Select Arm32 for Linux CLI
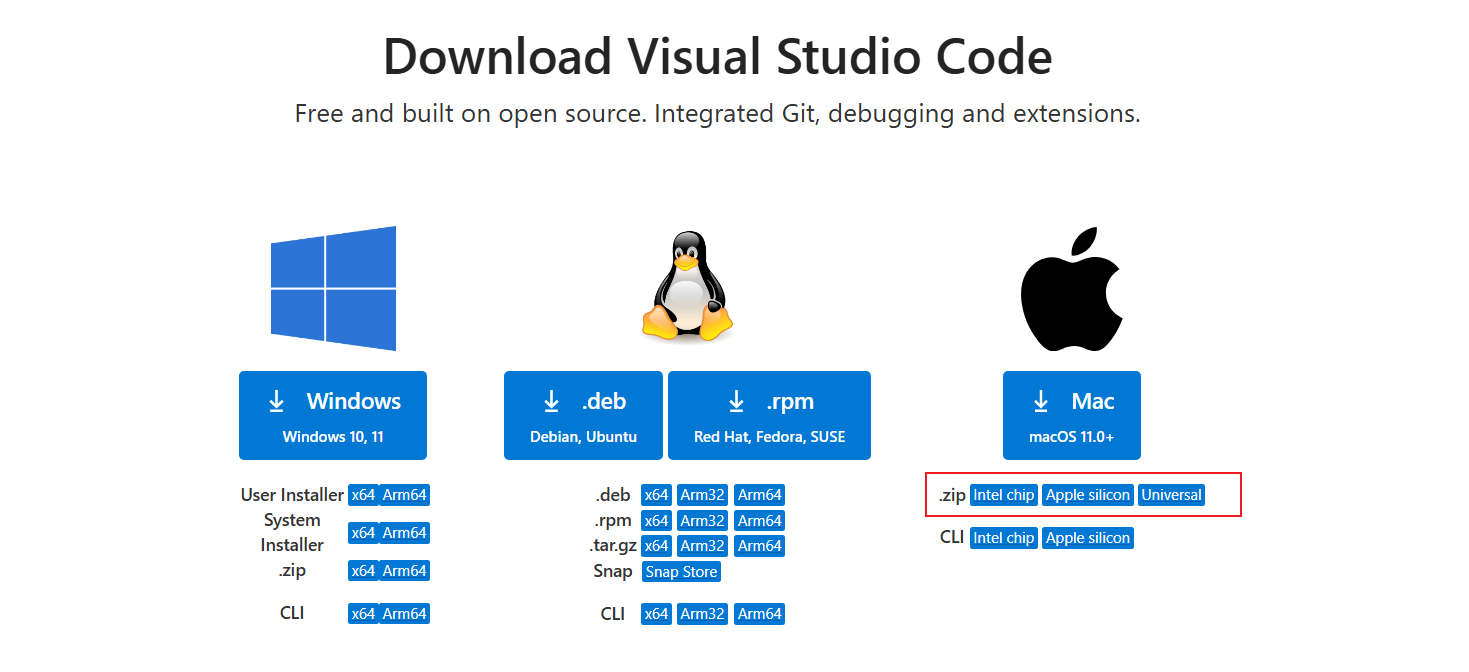Screen dimensions: 1469x672 tap(702, 614)
